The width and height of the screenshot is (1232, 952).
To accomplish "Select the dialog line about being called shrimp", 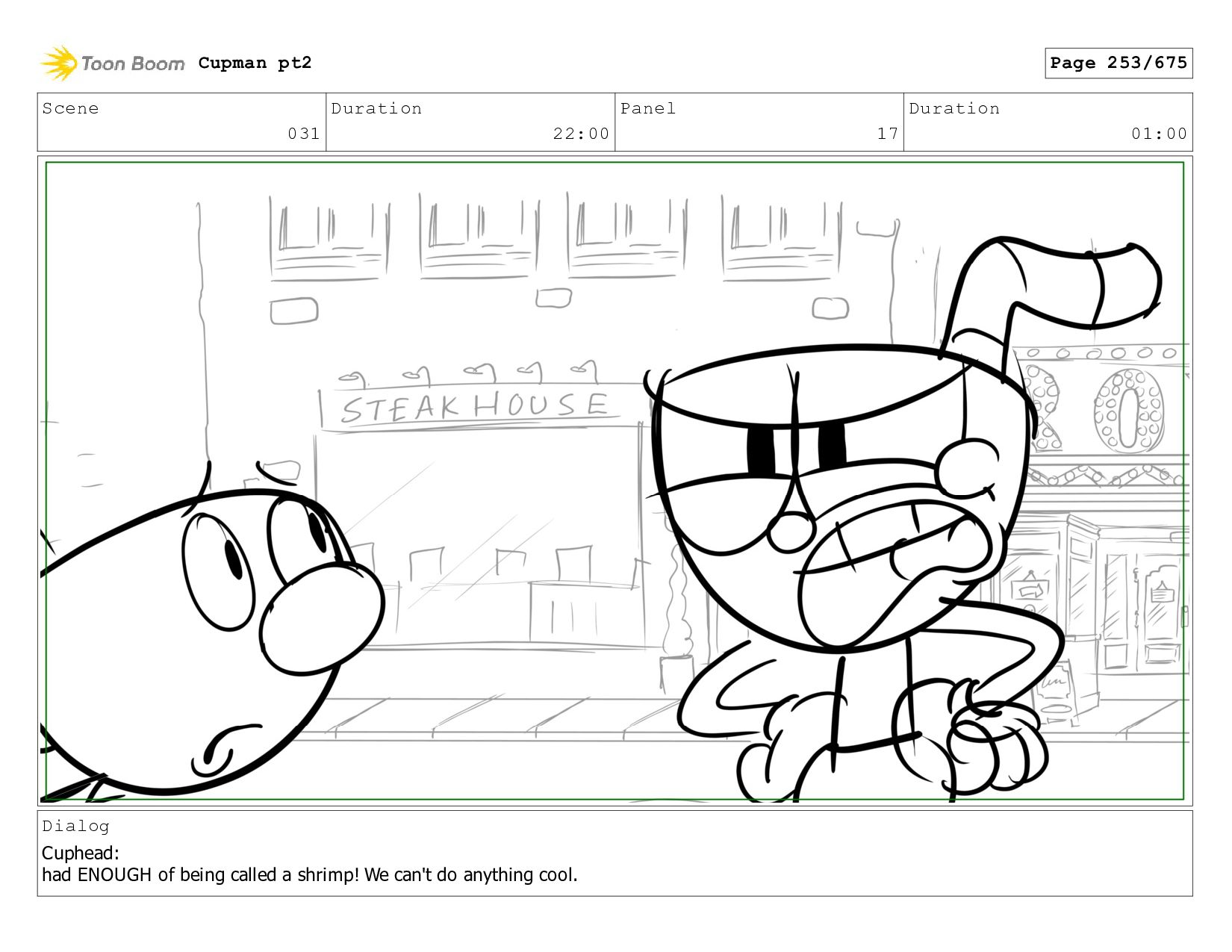I will [310, 874].
